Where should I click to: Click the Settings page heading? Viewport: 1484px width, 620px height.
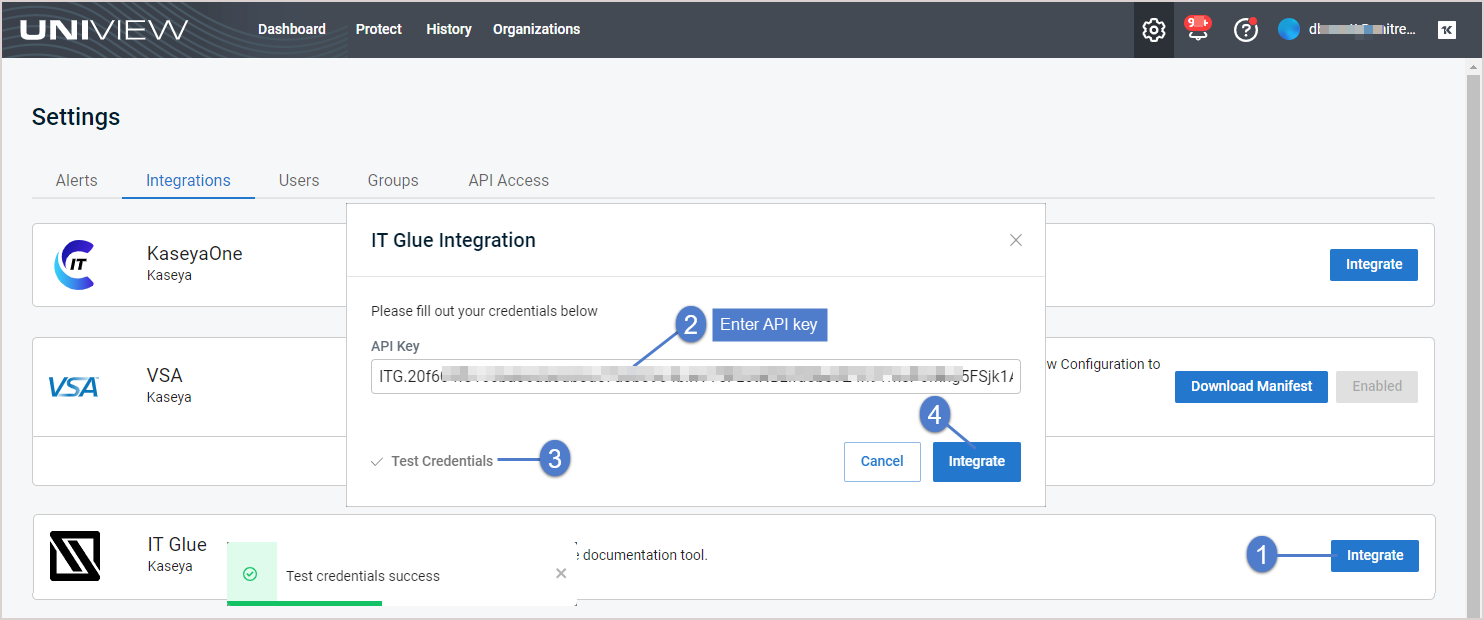tap(76, 117)
